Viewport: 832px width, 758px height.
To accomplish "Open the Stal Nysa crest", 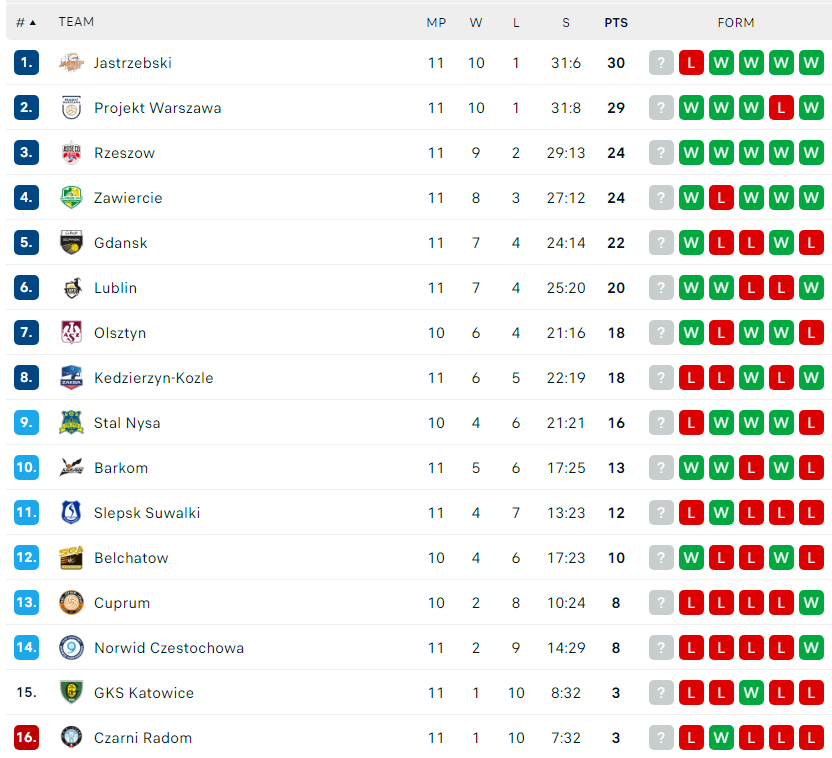I will tap(71, 422).
